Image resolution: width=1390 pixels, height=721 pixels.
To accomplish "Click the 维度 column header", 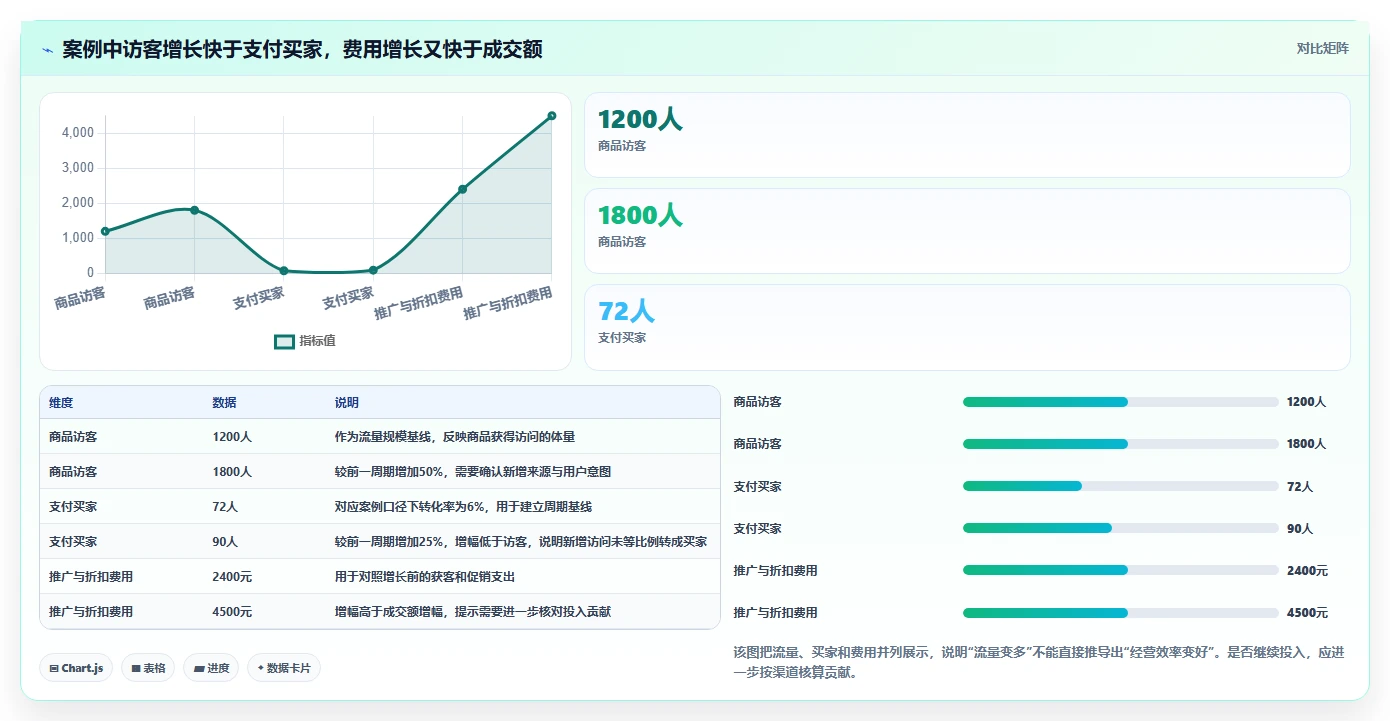I will coord(61,403).
